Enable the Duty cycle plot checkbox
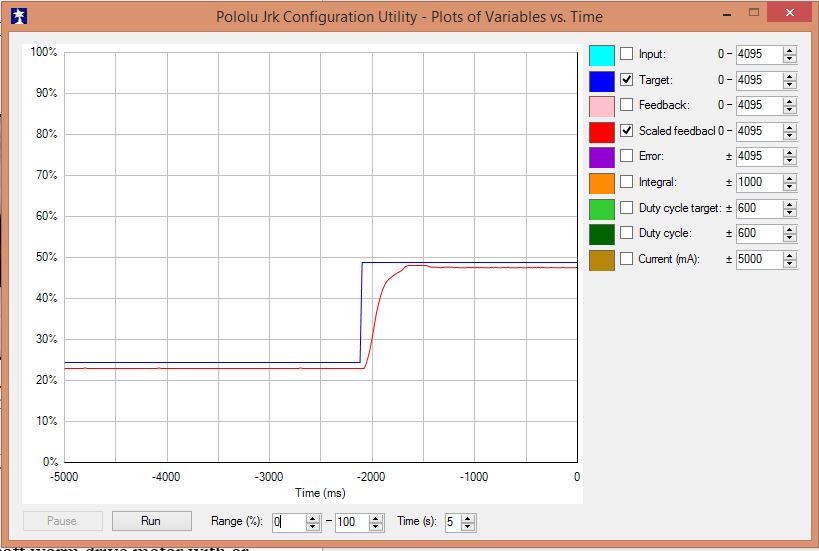This screenshot has height=551, width=819. pyautogui.click(x=626, y=233)
